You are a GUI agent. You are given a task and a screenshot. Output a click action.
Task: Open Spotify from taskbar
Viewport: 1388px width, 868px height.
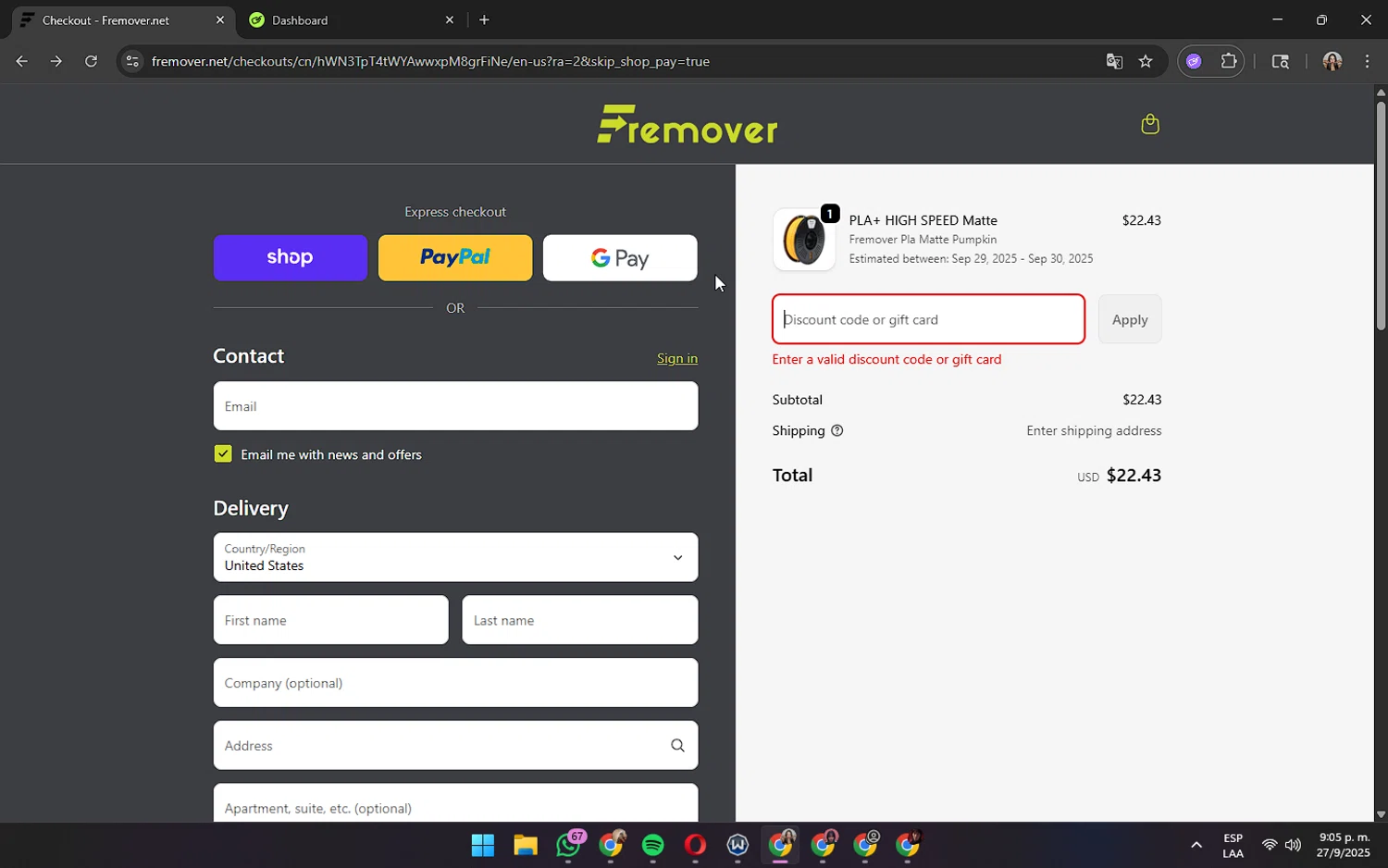tap(653, 845)
